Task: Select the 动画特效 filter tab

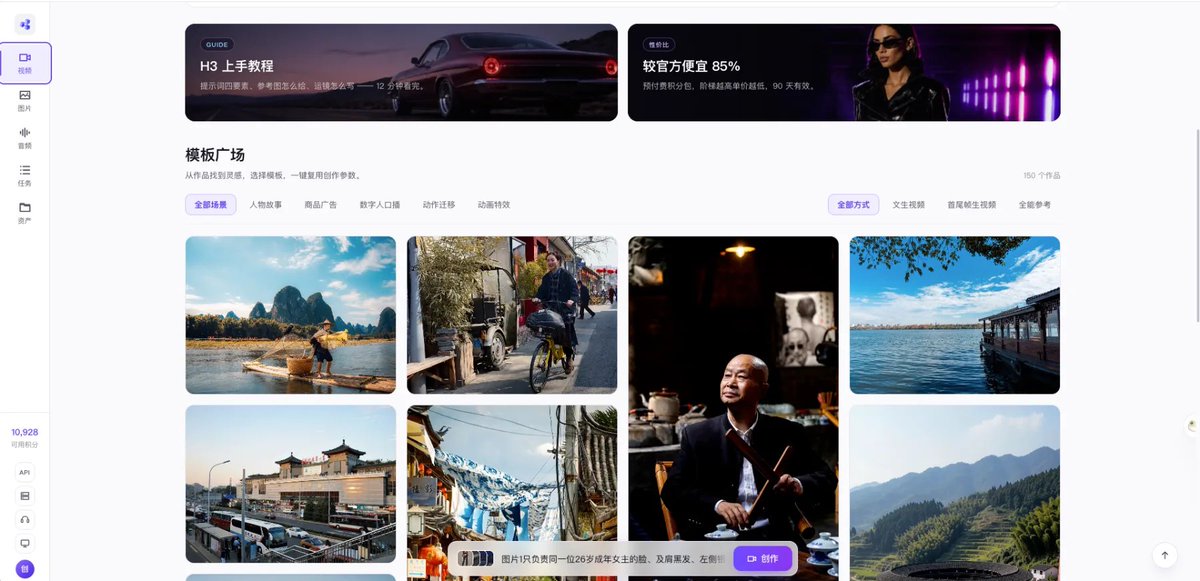Action: click(494, 205)
